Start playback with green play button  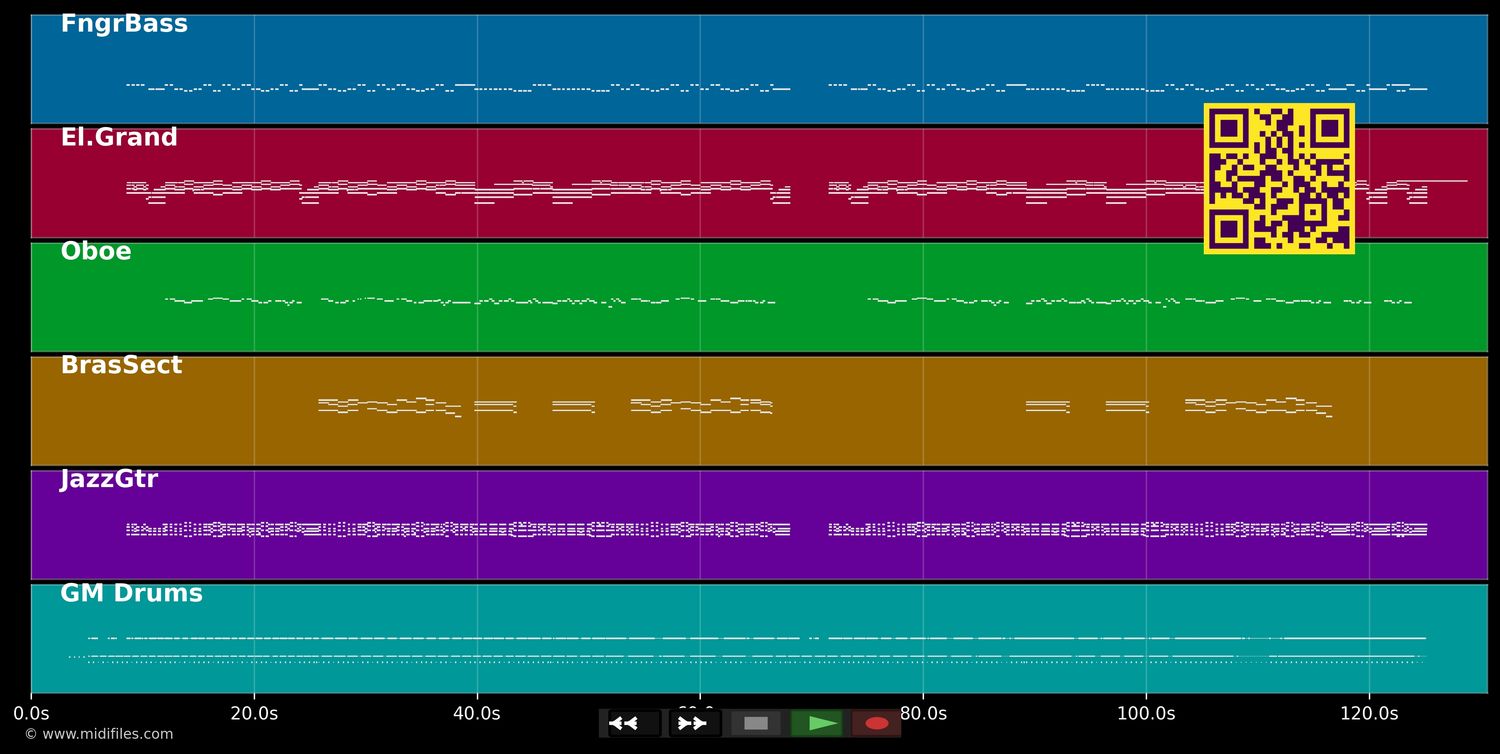pyautogui.click(x=816, y=723)
